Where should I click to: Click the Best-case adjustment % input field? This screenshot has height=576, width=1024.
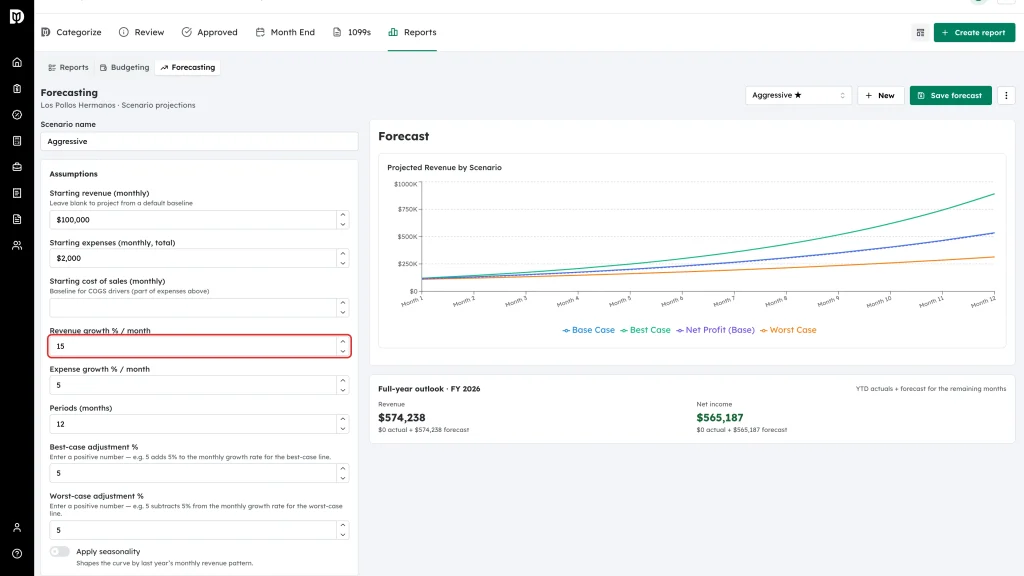[193, 473]
